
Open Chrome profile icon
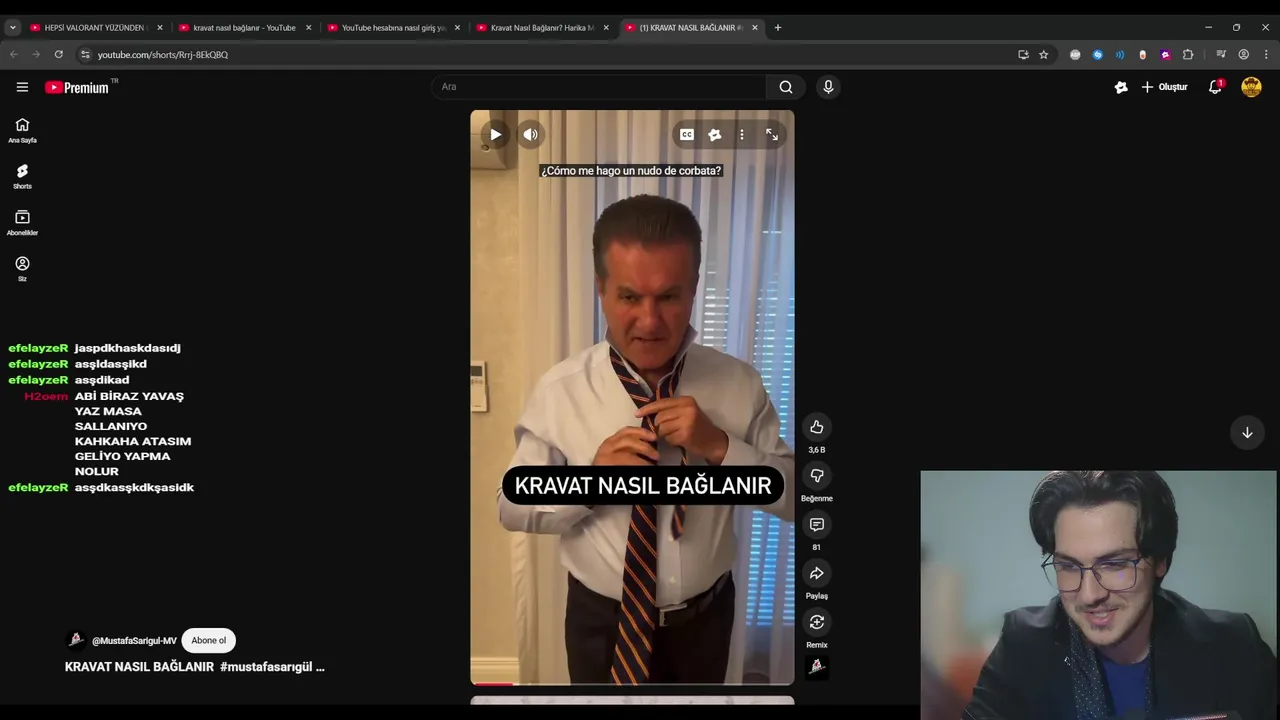coord(1243,55)
